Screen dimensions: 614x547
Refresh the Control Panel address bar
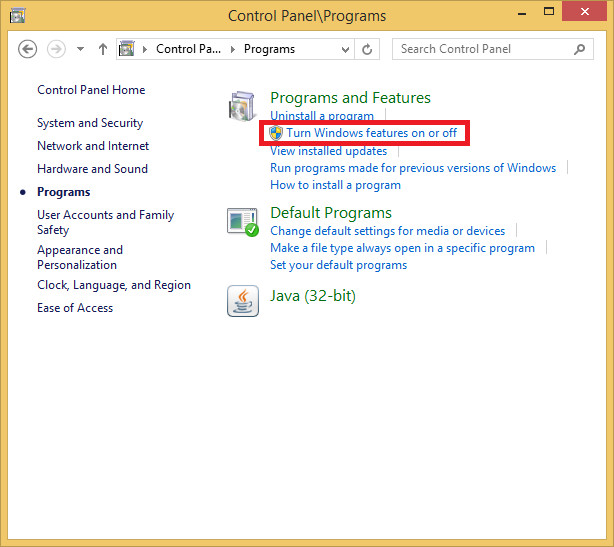367,49
